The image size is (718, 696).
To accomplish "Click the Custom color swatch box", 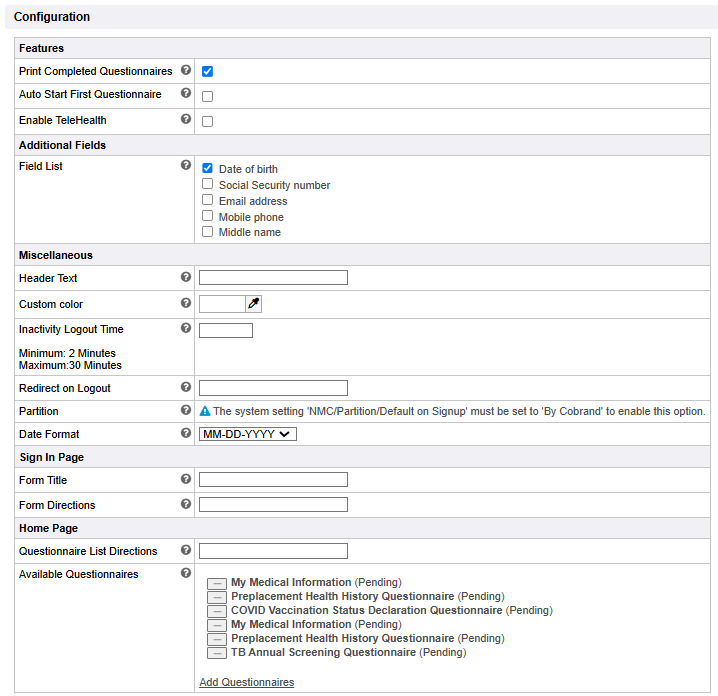I will pyautogui.click(x=222, y=304).
